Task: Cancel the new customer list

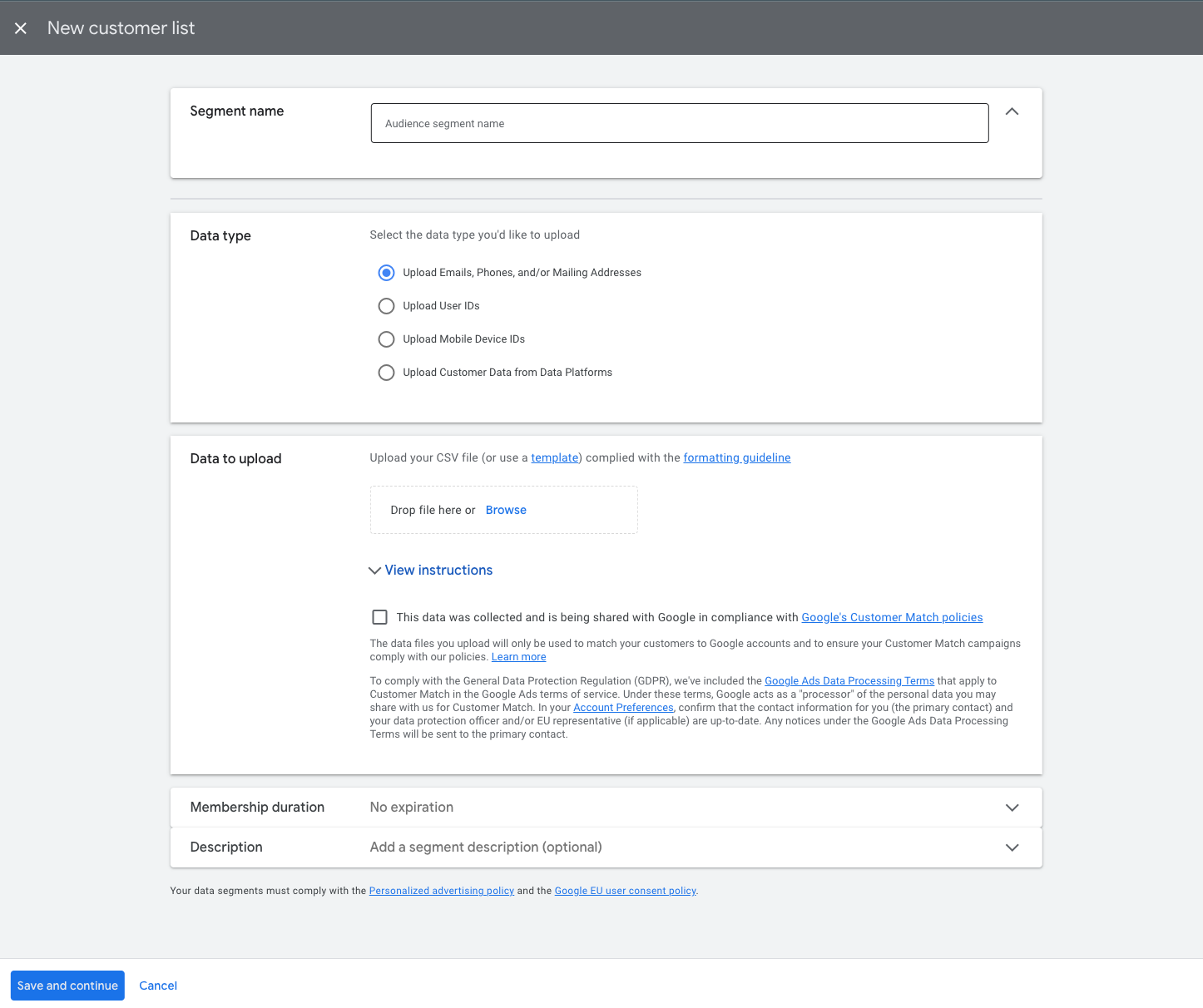Action: pyautogui.click(x=158, y=986)
